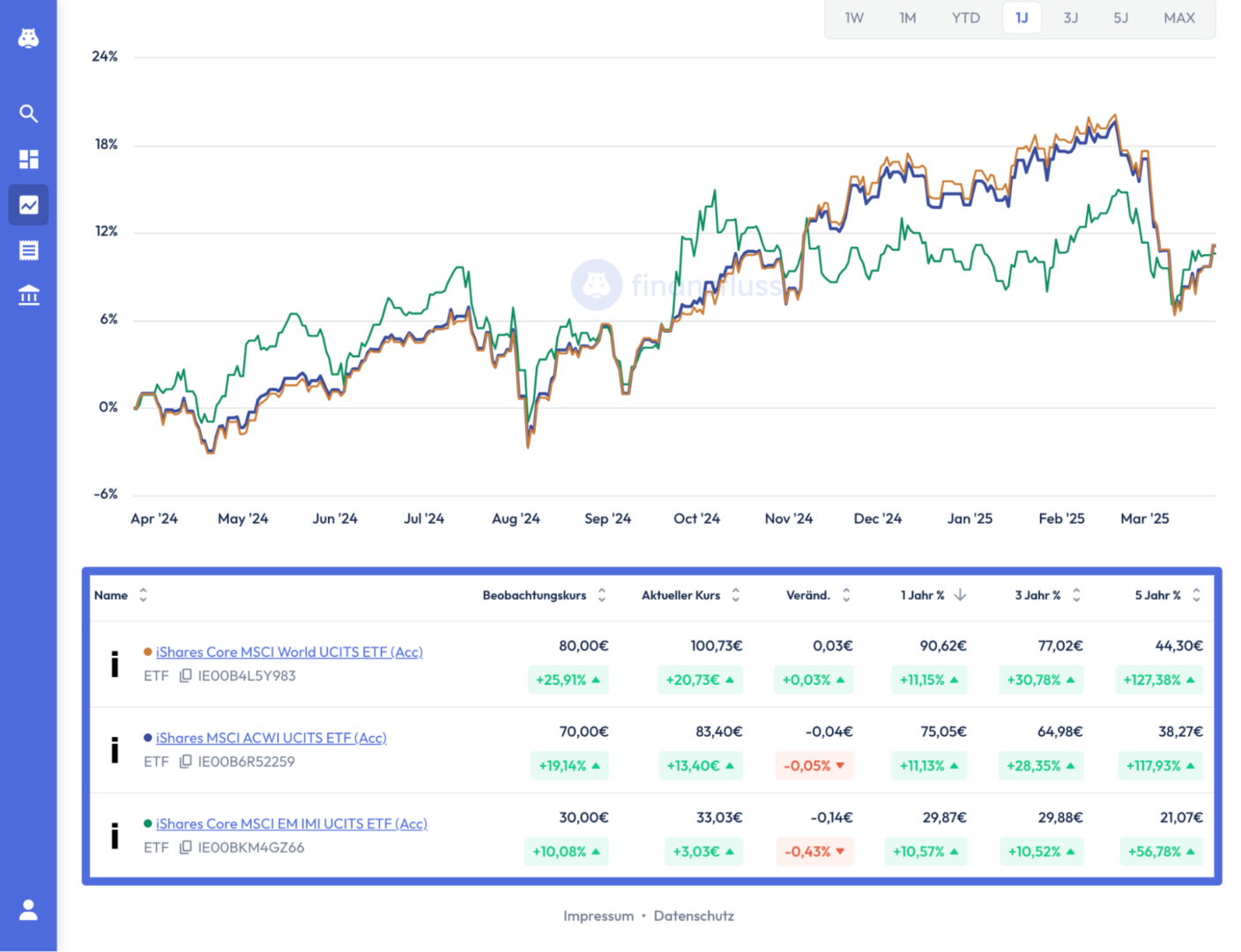Open the Datenschutz footer link
The image size is (1241, 952).
pos(694,916)
